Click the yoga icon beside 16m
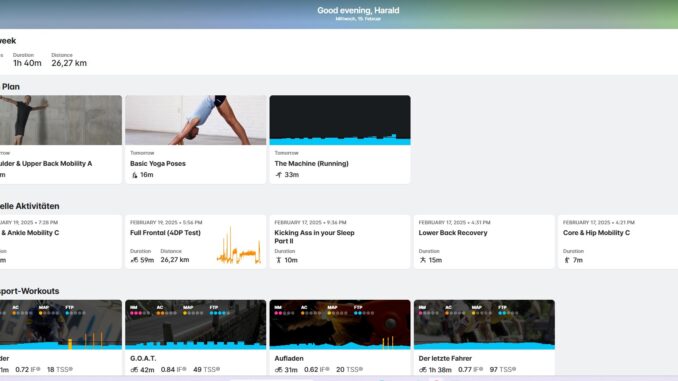The width and height of the screenshot is (678, 381). pos(134,175)
